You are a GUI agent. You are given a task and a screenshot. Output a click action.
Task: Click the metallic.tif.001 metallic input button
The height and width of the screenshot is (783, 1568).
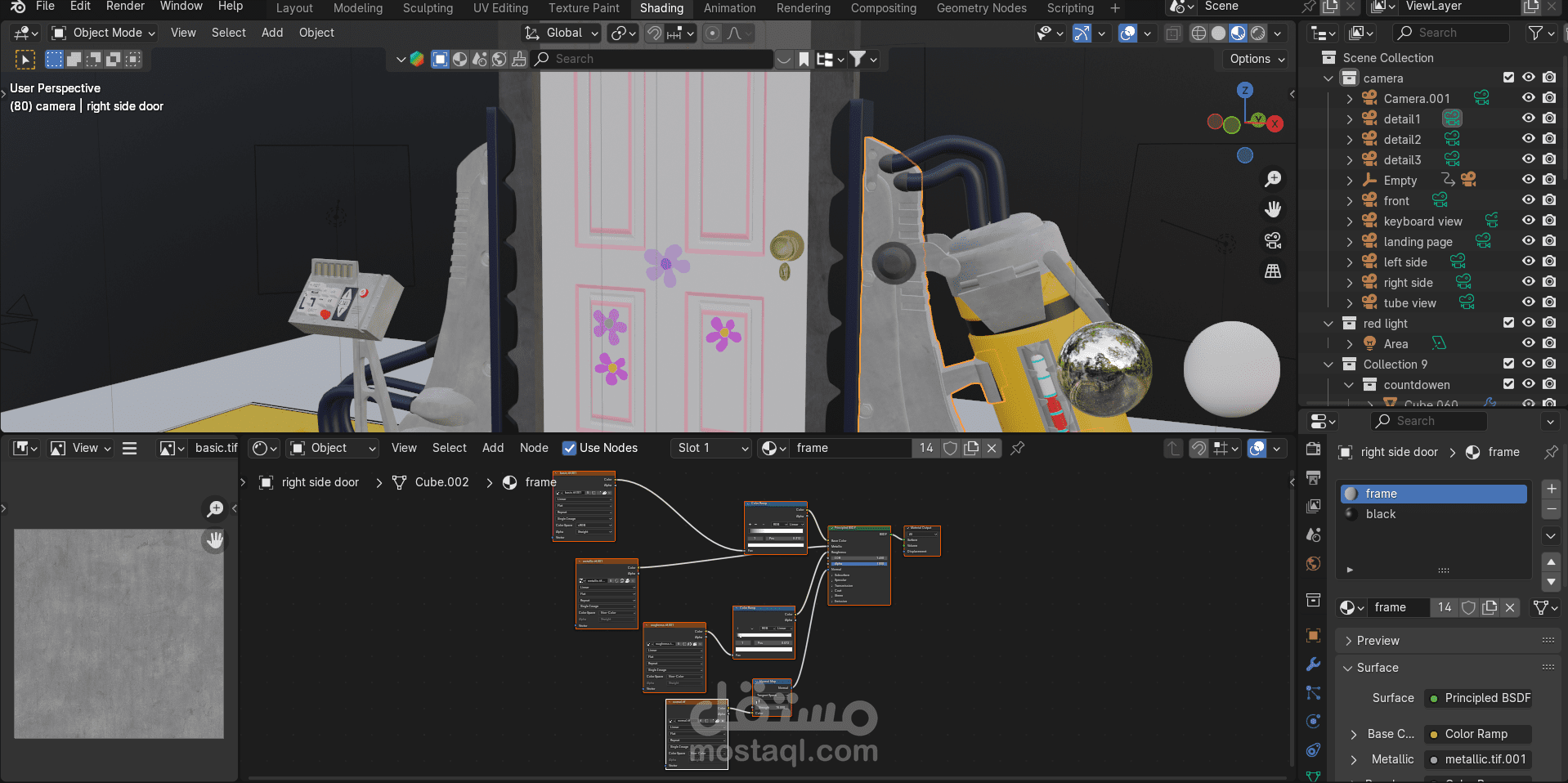pos(1478,759)
